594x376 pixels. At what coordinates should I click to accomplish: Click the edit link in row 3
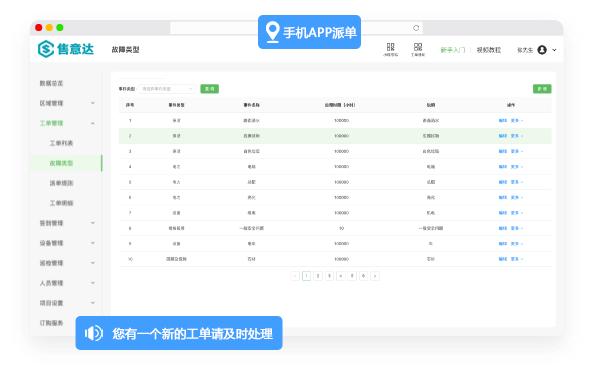503,151
